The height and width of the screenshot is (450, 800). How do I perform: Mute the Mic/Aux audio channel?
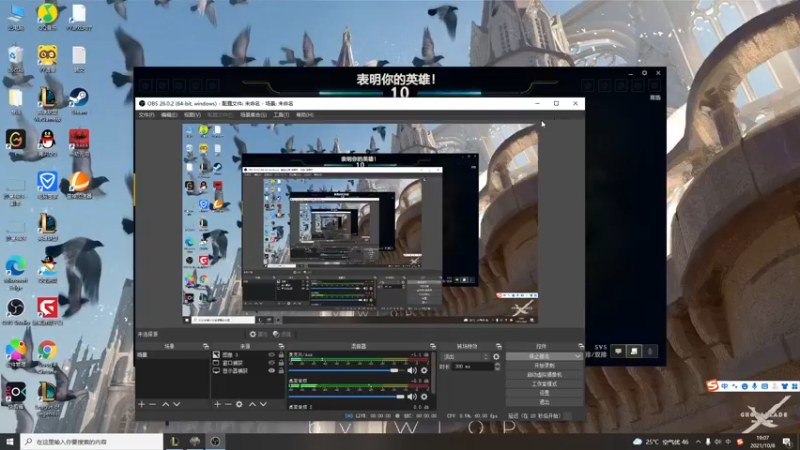(x=412, y=370)
